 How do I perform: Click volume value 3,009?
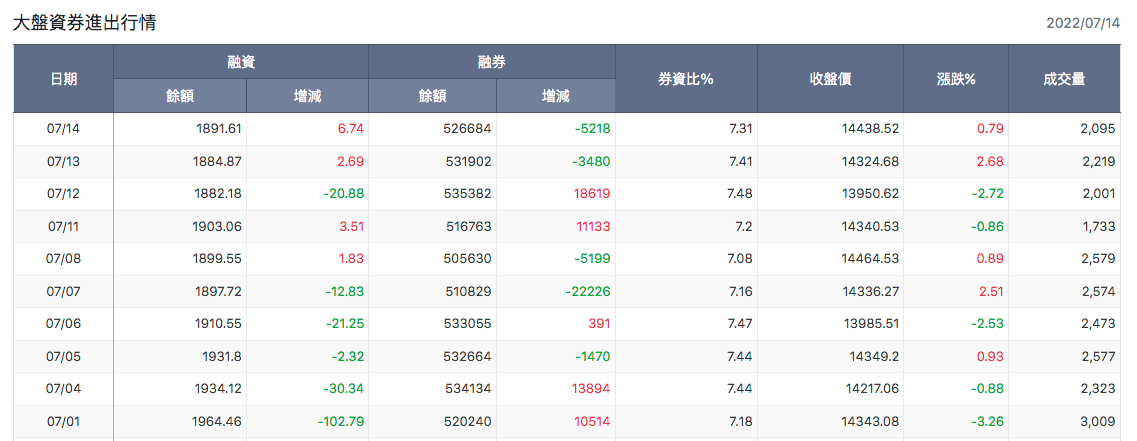(1099, 421)
